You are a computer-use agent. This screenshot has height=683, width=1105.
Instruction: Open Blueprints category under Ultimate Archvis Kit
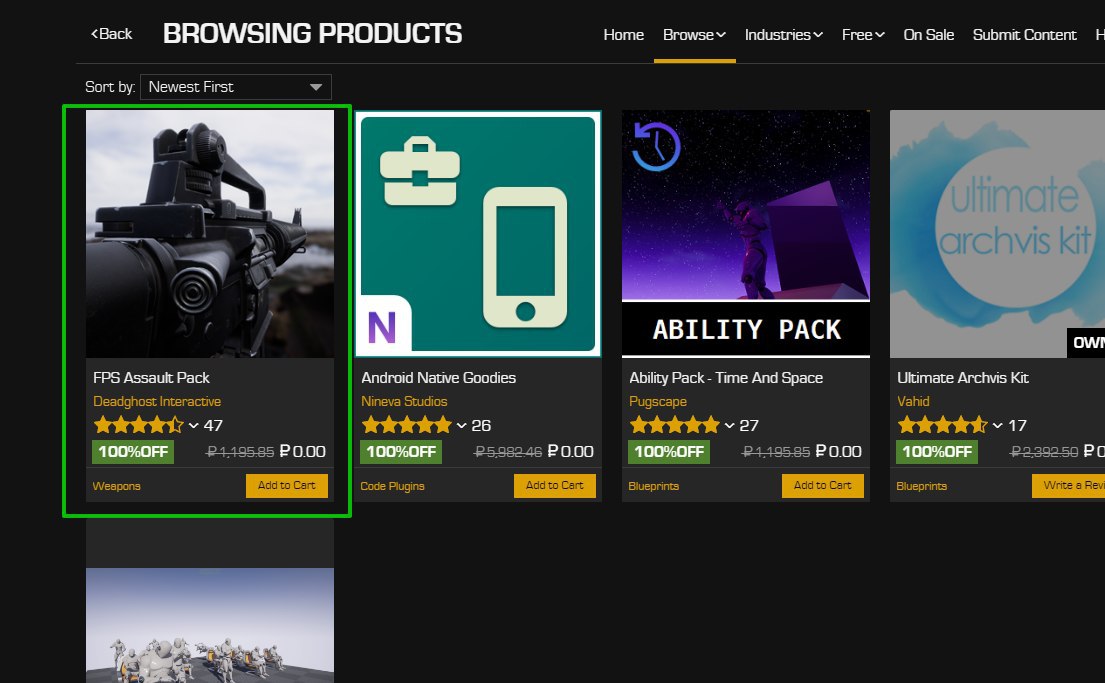[921, 486]
